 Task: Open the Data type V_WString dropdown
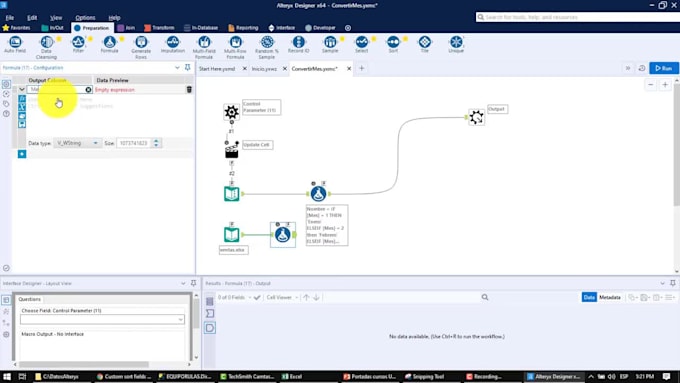[x=77, y=143]
